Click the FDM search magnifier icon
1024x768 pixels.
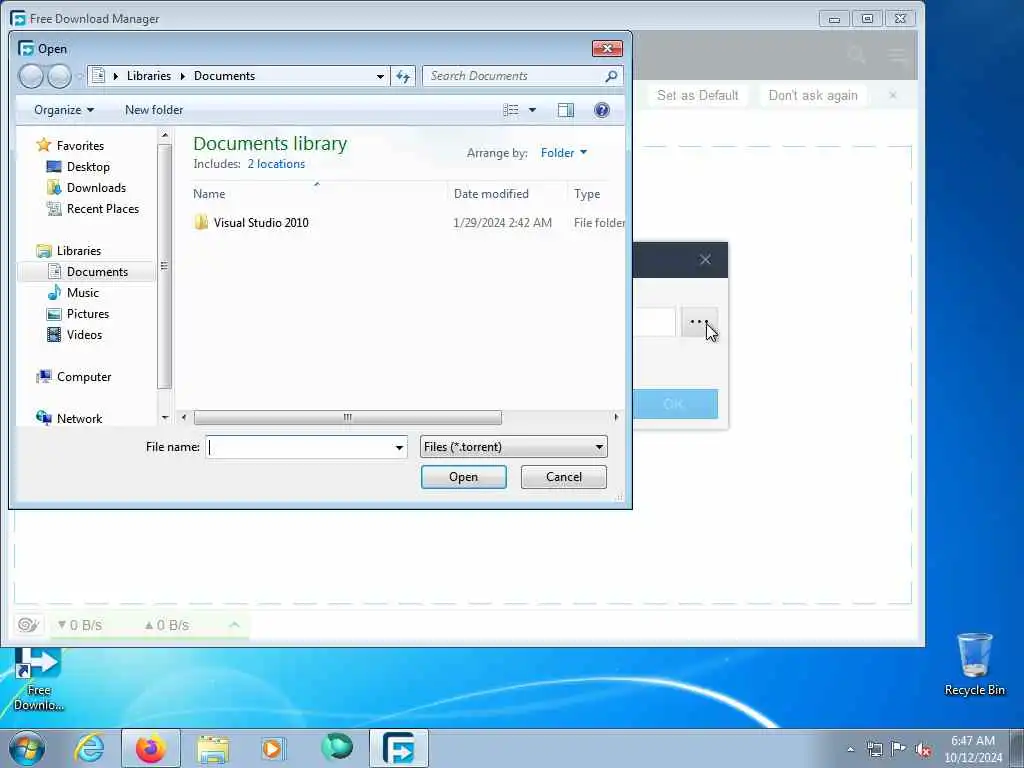856,55
